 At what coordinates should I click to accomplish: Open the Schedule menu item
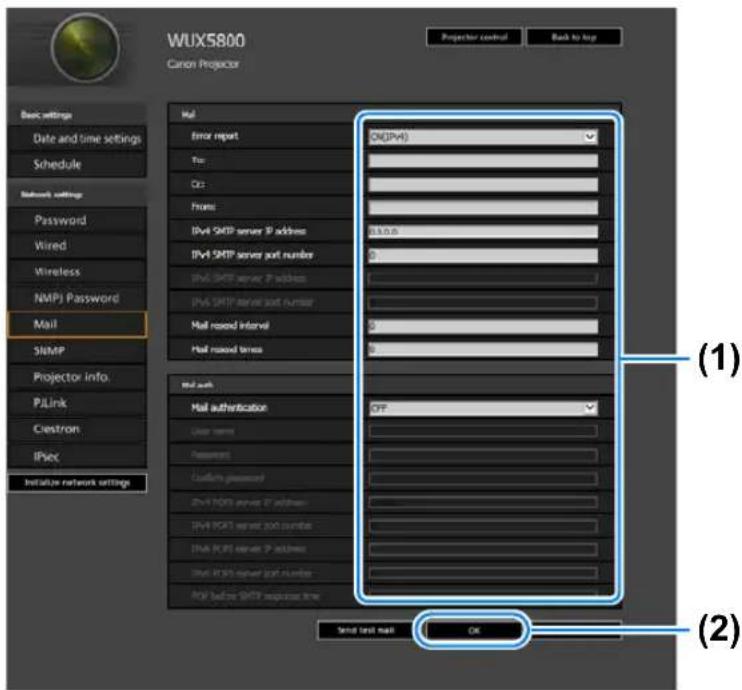(77, 164)
